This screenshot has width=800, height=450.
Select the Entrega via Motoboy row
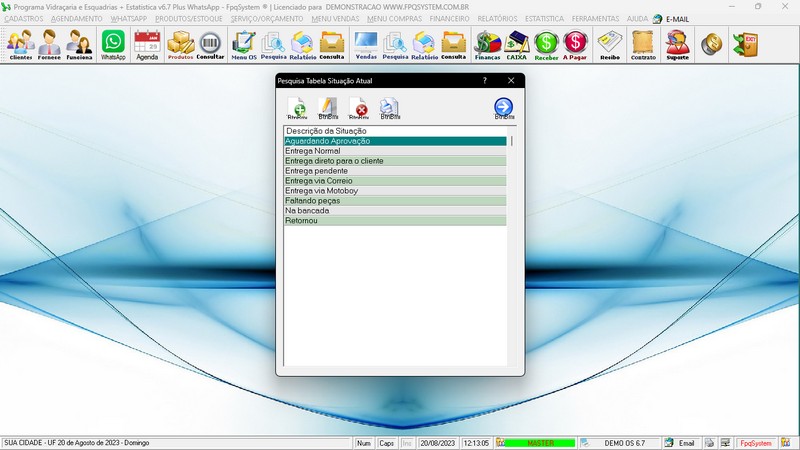click(x=395, y=191)
